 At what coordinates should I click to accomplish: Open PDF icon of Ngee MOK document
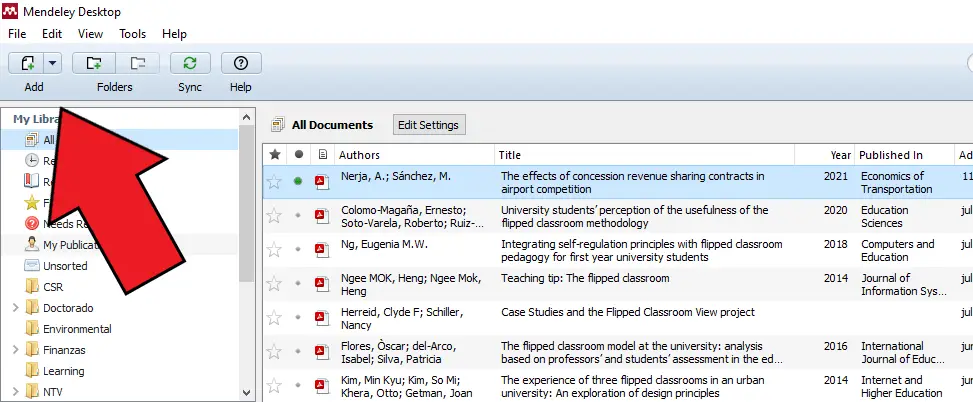[x=322, y=284]
